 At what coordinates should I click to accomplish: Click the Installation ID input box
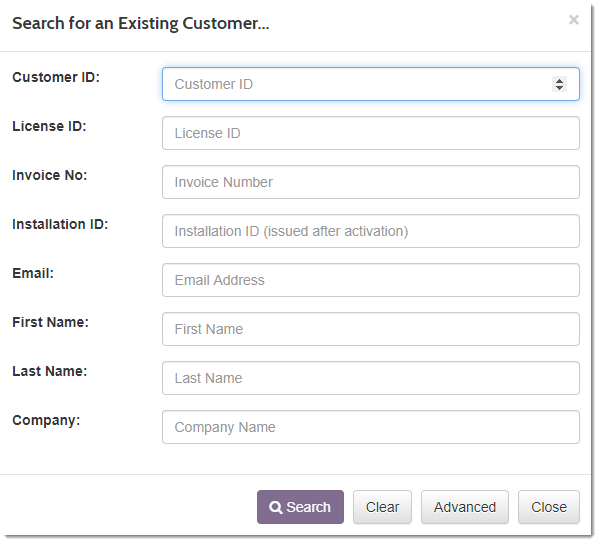pyautogui.click(x=371, y=231)
